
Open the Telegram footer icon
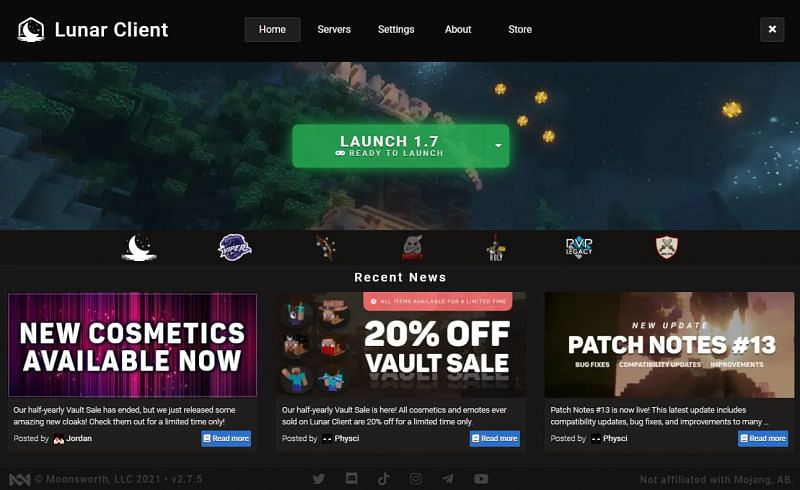(x=448, y=479)
